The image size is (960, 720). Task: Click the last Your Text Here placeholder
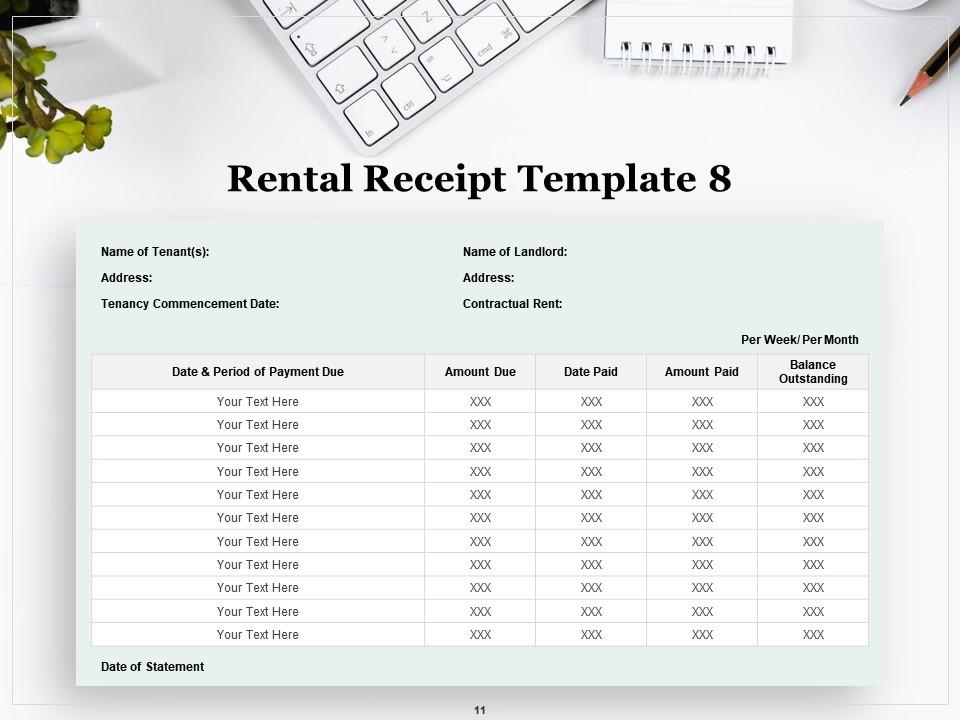[x=257, y=634]
